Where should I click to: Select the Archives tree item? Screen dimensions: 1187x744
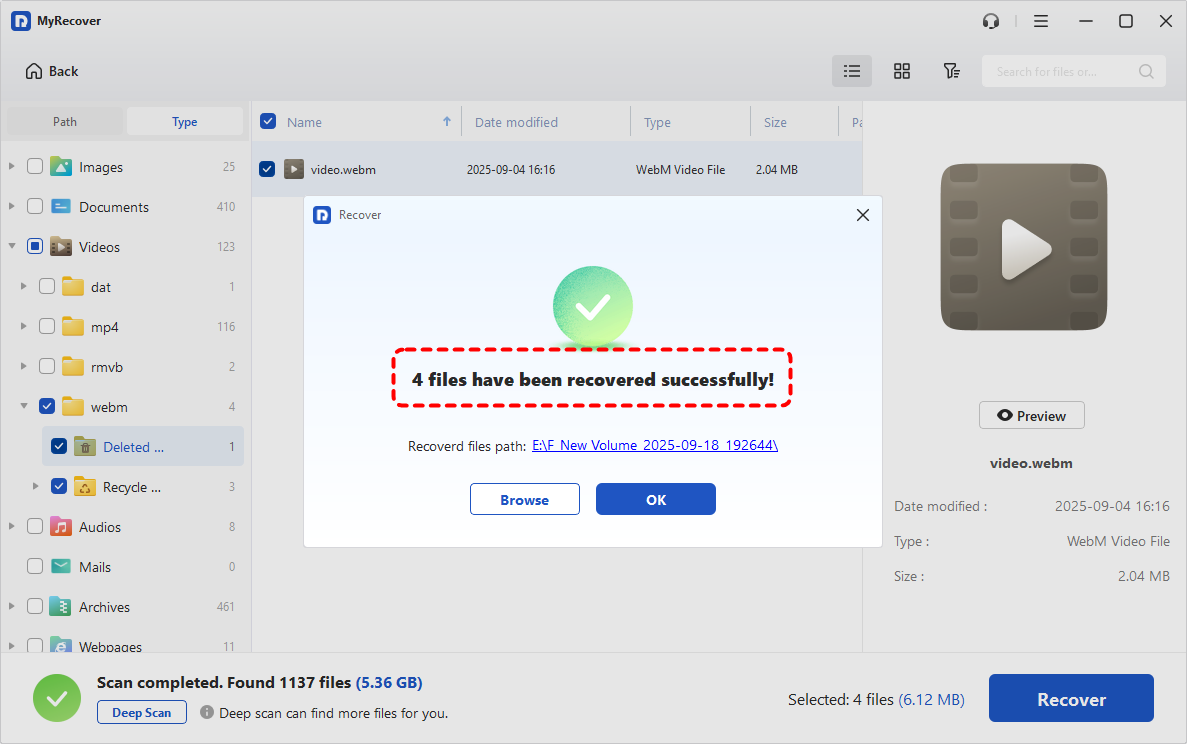[104, 607]
